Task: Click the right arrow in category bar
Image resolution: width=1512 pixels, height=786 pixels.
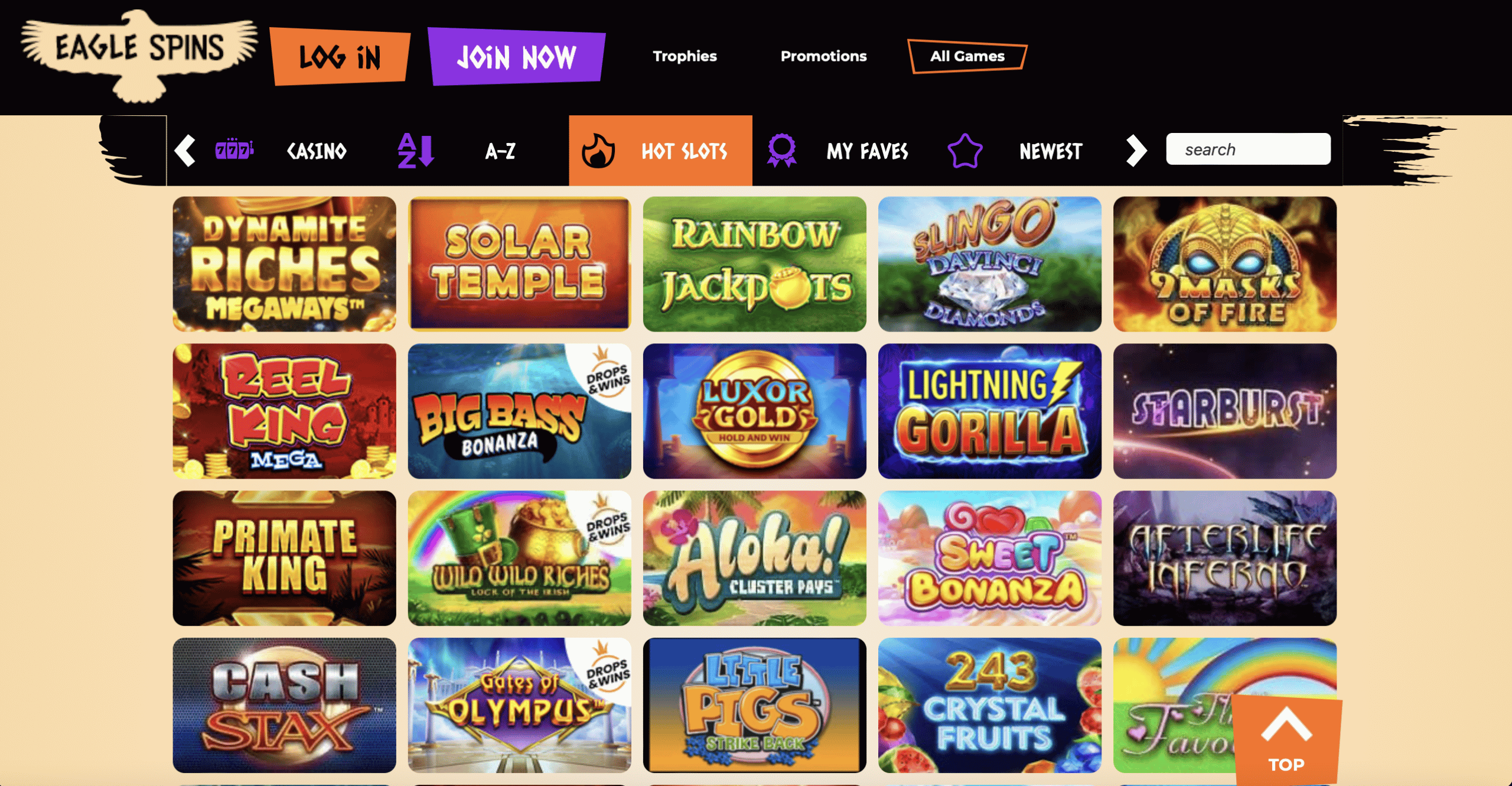Action: 1136,151
